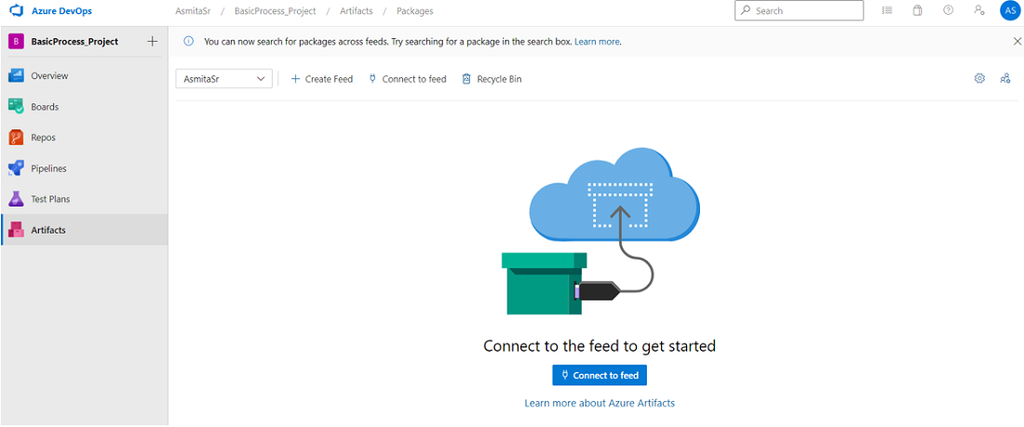Expand the AsmitaSr feed dropdown
1024x427 pixels.
click(x=224, y=78)
